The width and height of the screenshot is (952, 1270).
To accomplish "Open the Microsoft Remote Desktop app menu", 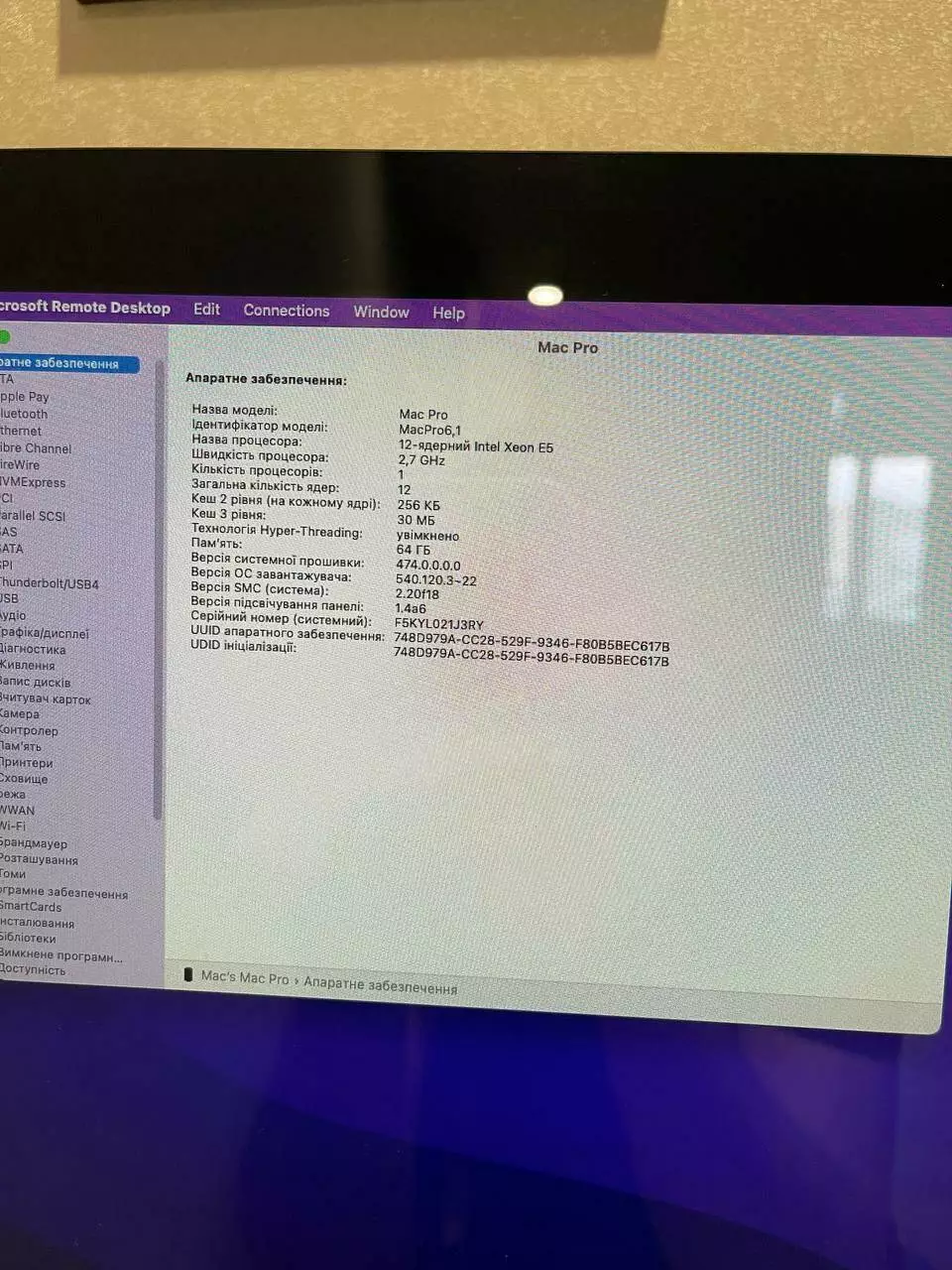I will click(85, 308).
